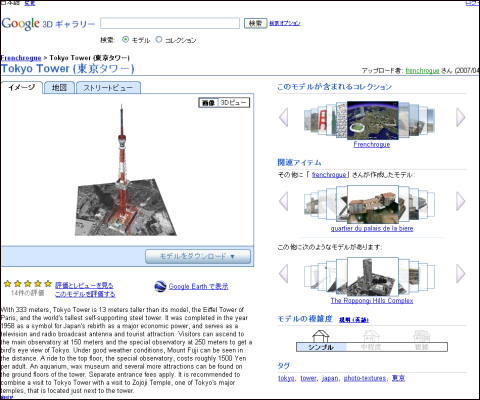480x400 pixels.
Task: Click the 検索 button
Action: click(x=255, y=23)
